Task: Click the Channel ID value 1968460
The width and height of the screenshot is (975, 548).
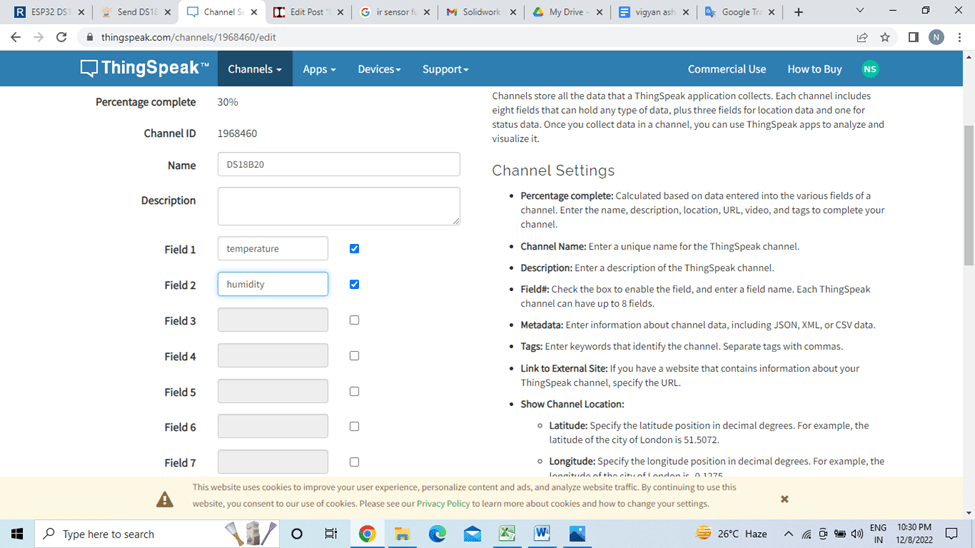Action: pos(237,133)
